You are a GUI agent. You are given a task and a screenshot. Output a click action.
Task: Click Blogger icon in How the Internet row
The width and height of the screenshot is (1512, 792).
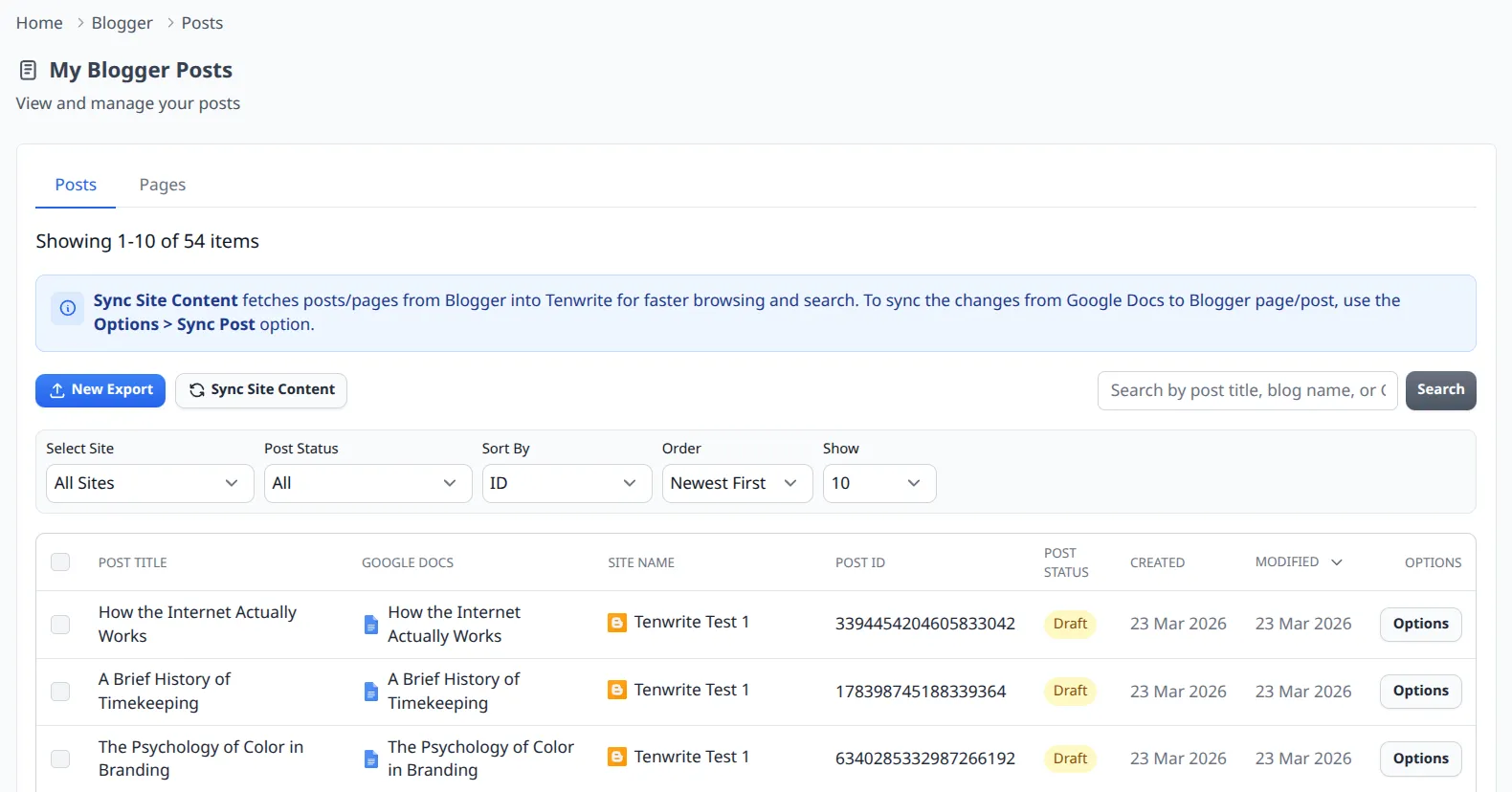click(x=617, y=623)
